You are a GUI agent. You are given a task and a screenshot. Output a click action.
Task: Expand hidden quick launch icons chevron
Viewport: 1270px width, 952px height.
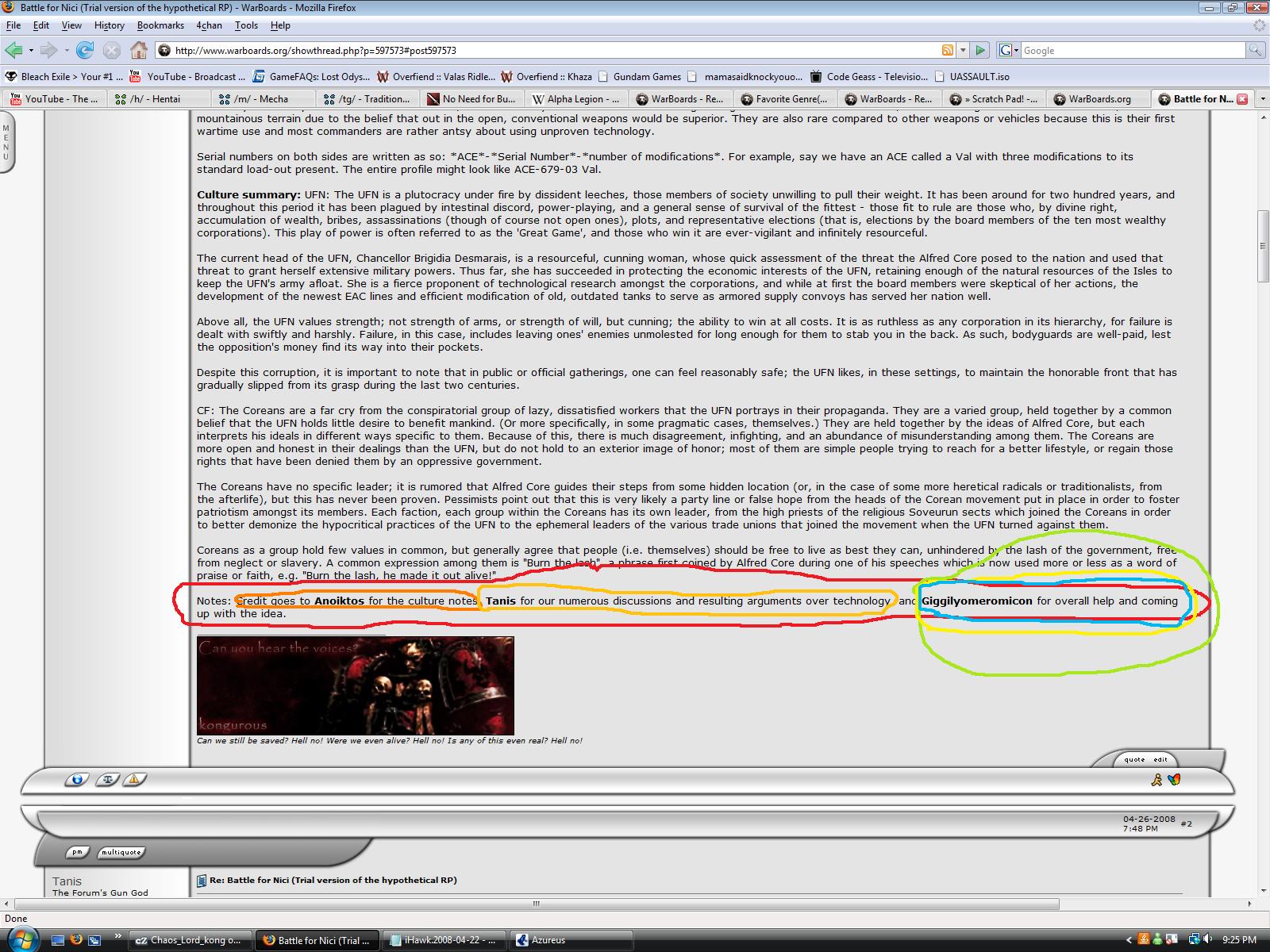(x=118, y=936)
